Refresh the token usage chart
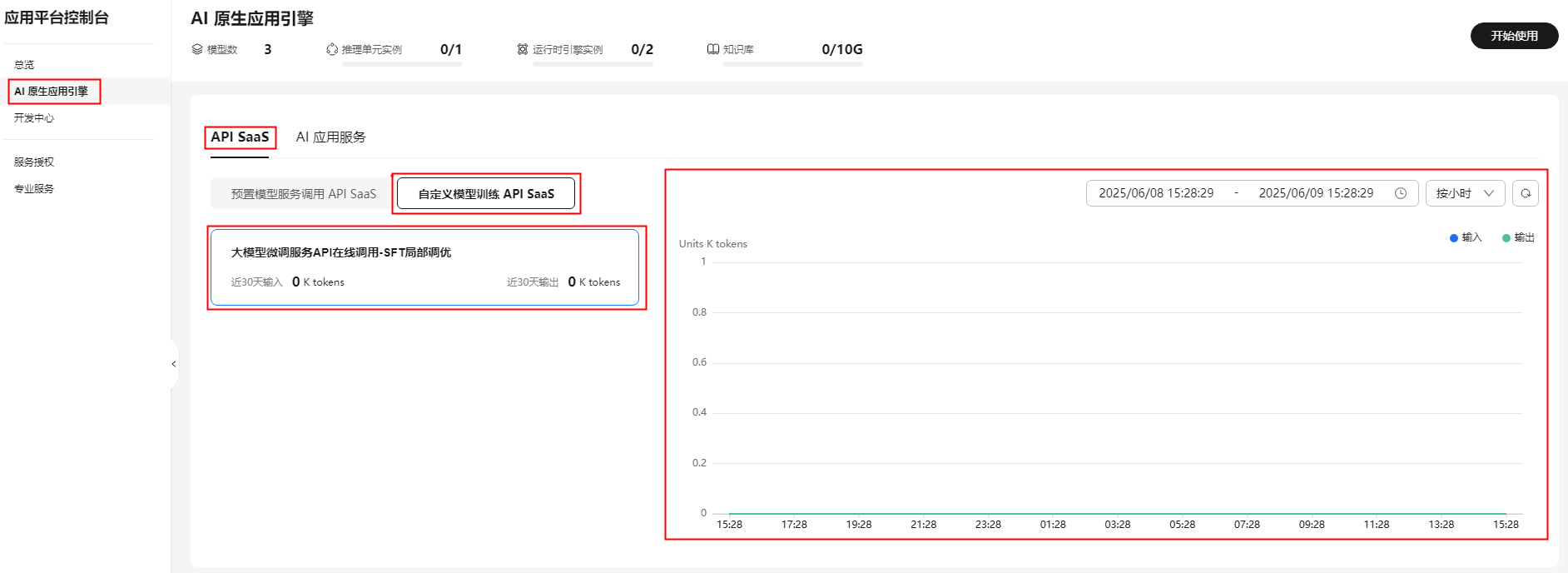 pos(1526,193)
